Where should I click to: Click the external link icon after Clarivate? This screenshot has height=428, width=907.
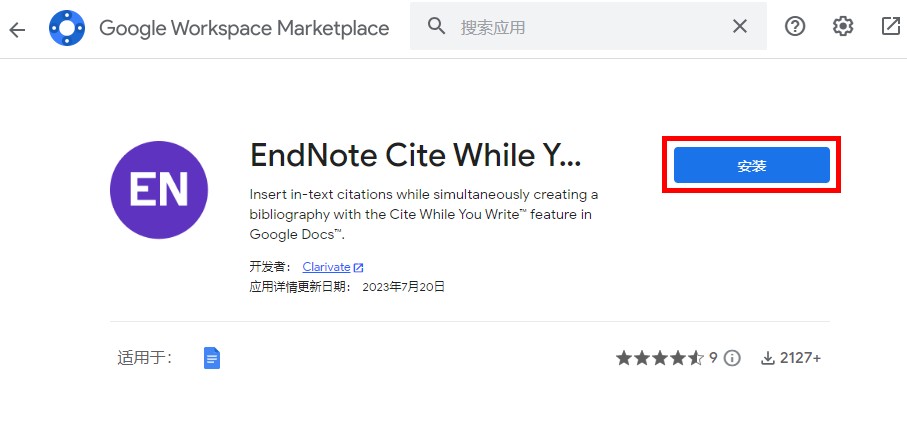(x=359, y=267)
